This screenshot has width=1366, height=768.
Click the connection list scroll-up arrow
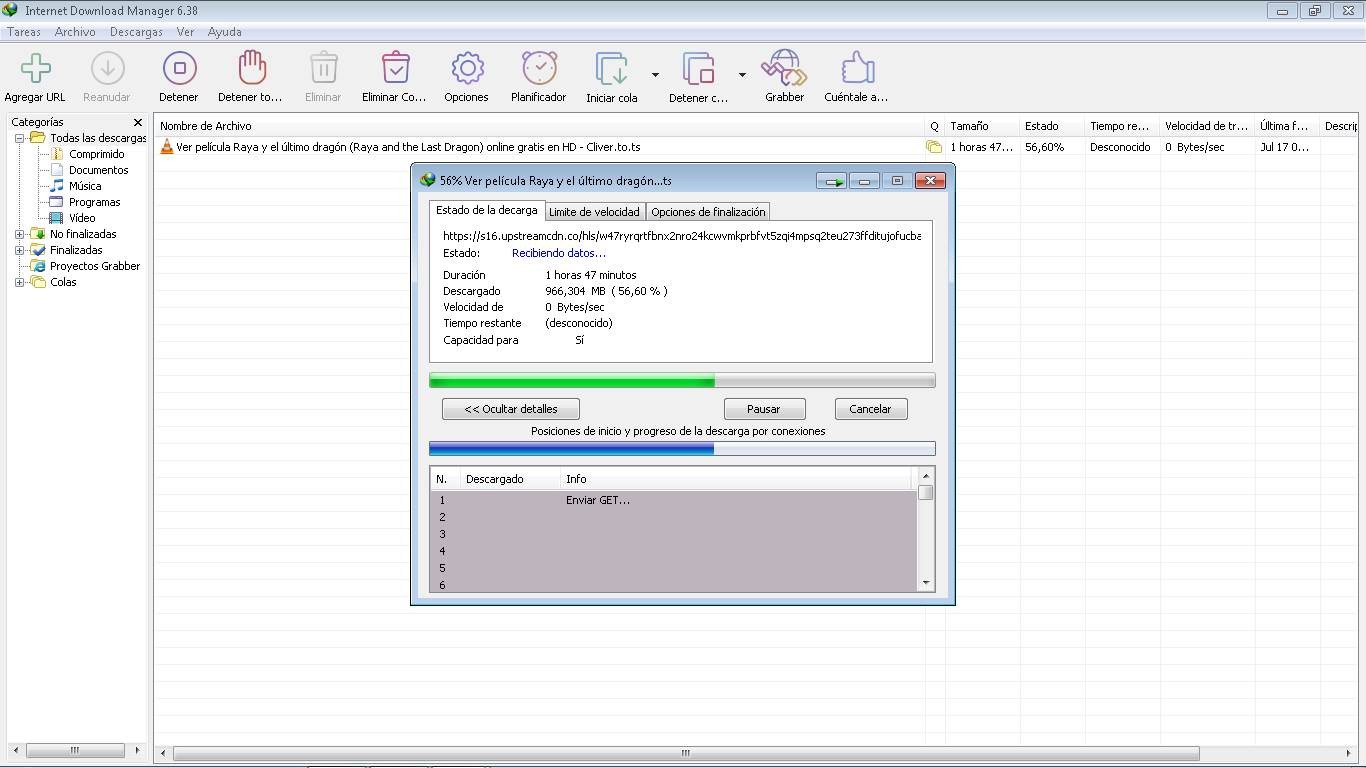point(926,475)
